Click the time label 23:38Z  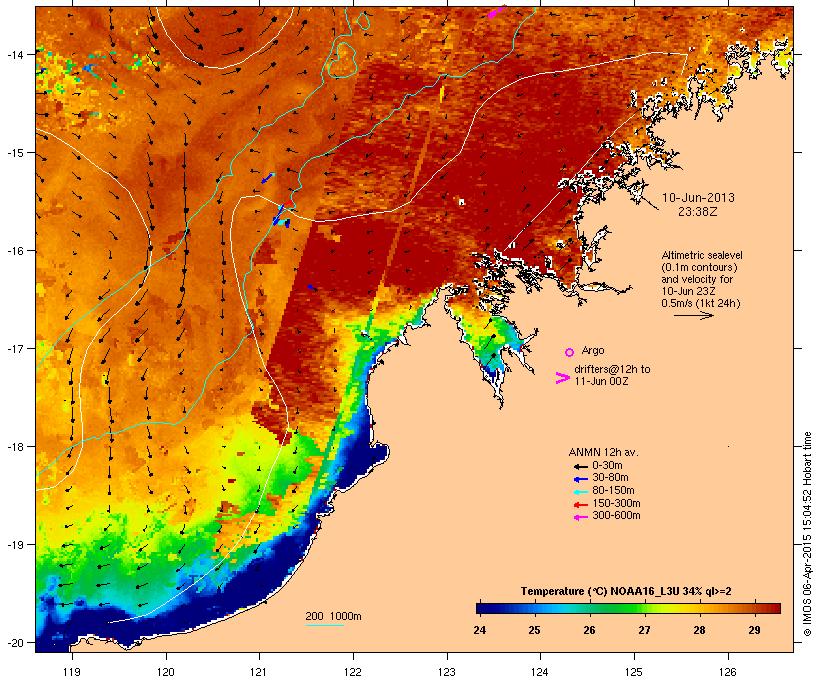tap(698, 212)
